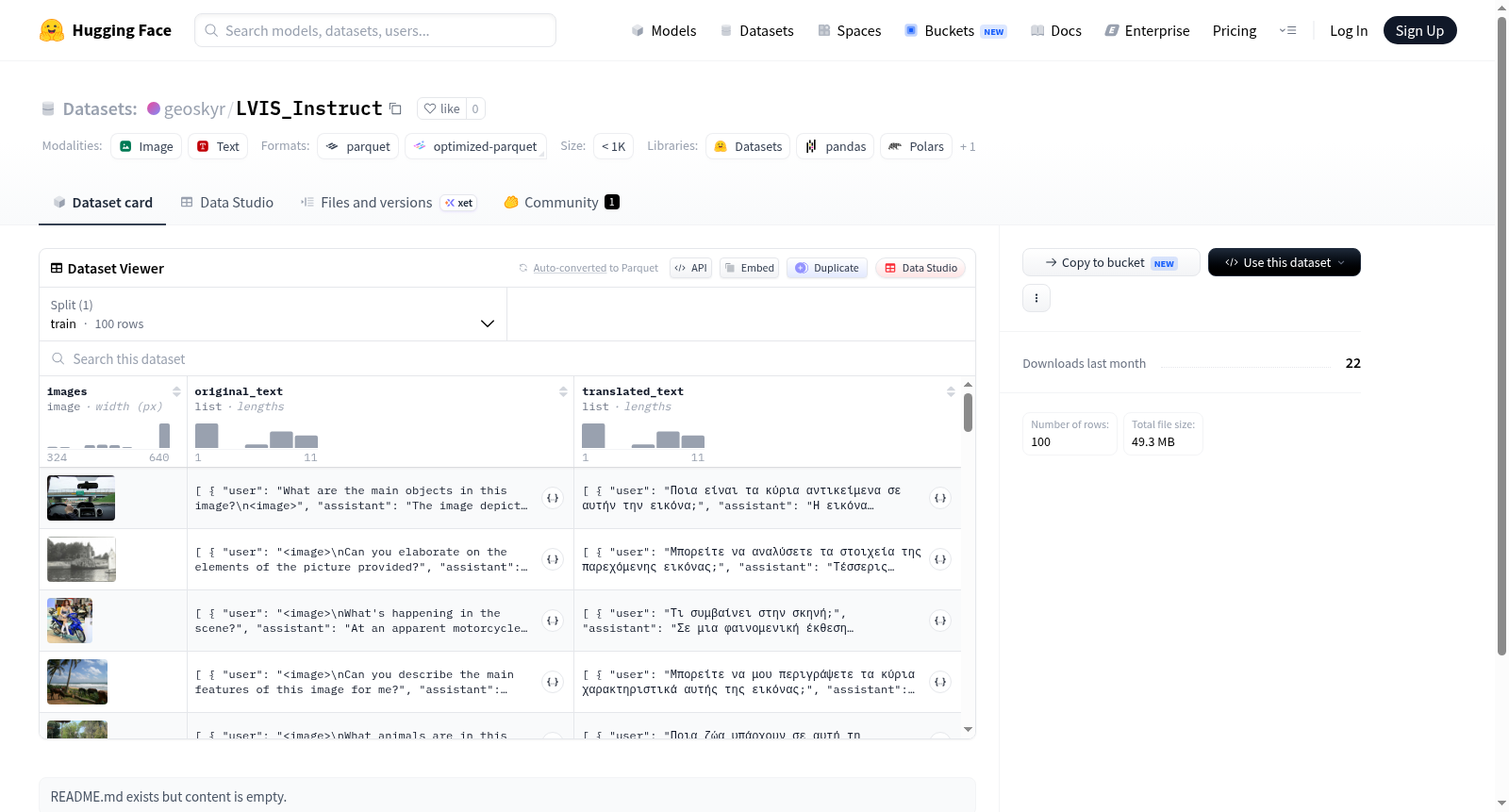This screenshot has width=1509, height=812.
Task: Expand JSON for the 'What's happening' original cell
Action: [554, 621]
